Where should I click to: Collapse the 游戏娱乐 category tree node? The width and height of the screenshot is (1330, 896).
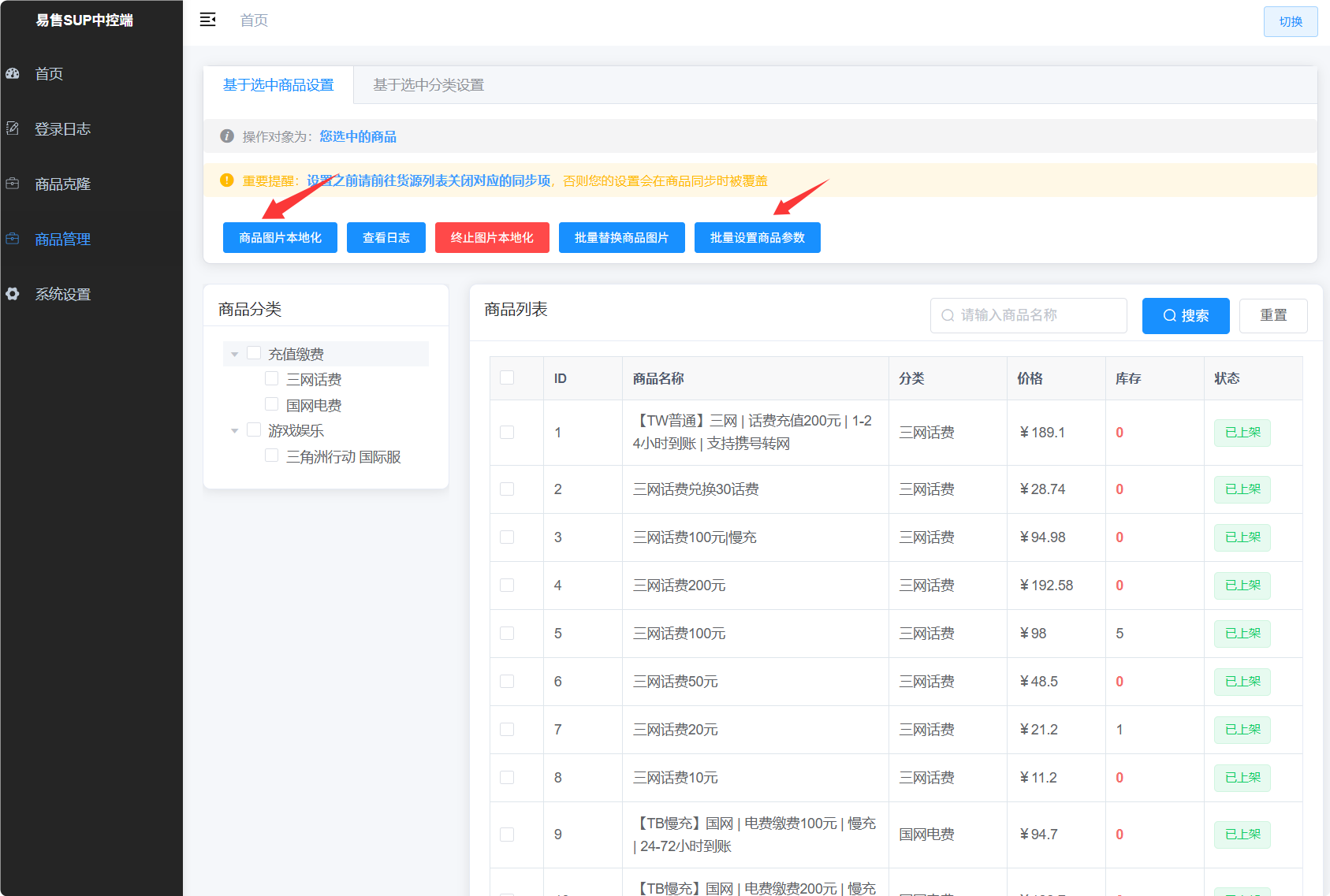[x=234, y=431]
